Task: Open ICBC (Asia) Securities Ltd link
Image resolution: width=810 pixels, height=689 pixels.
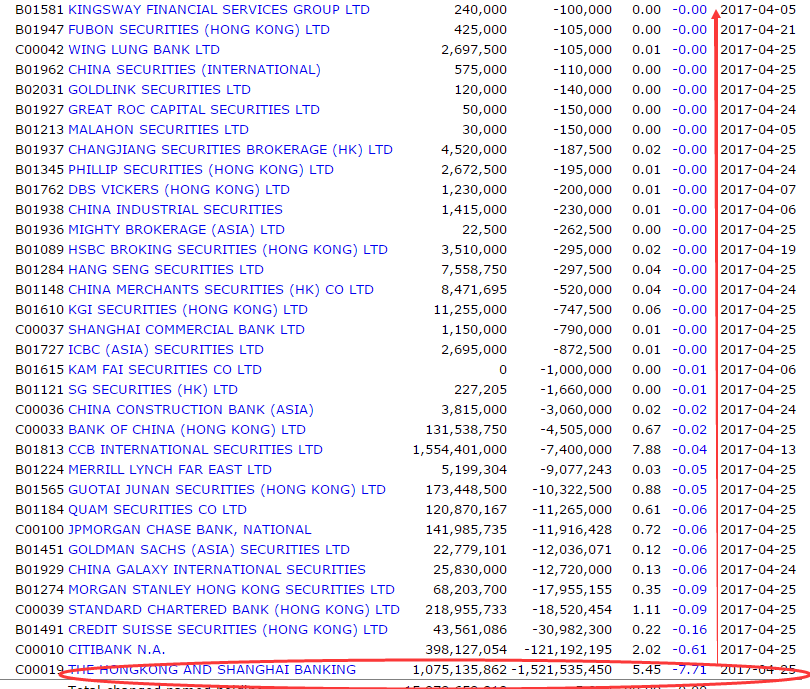Action: 166,350
